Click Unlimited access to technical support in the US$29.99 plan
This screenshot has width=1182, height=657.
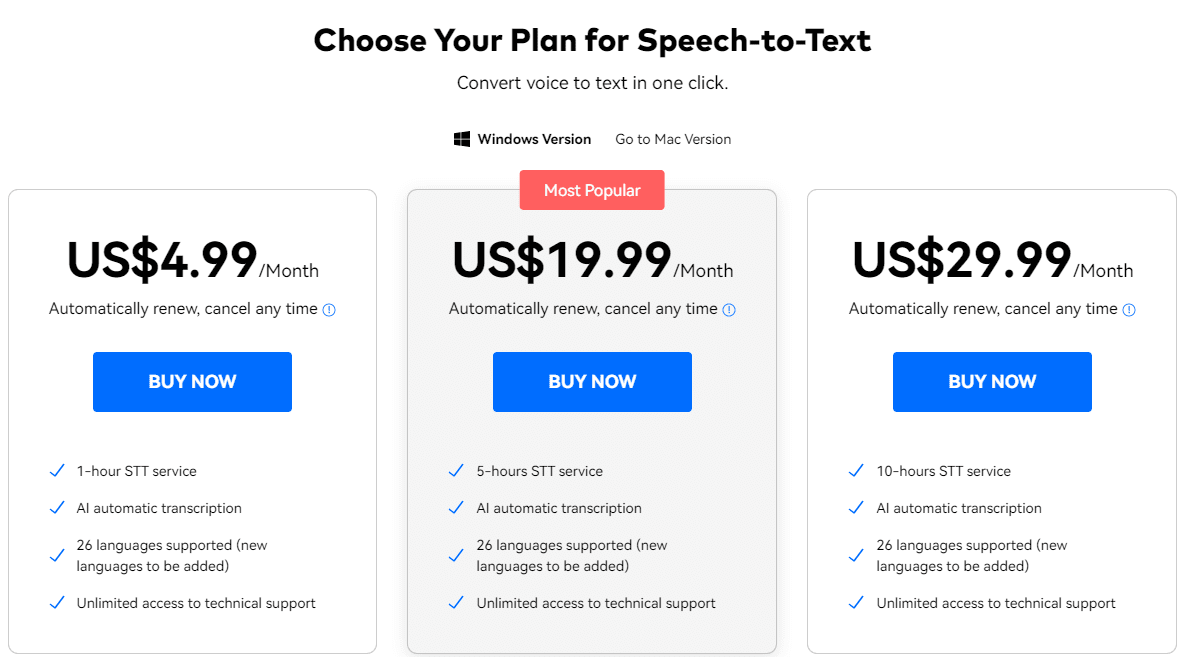[996, 603]
